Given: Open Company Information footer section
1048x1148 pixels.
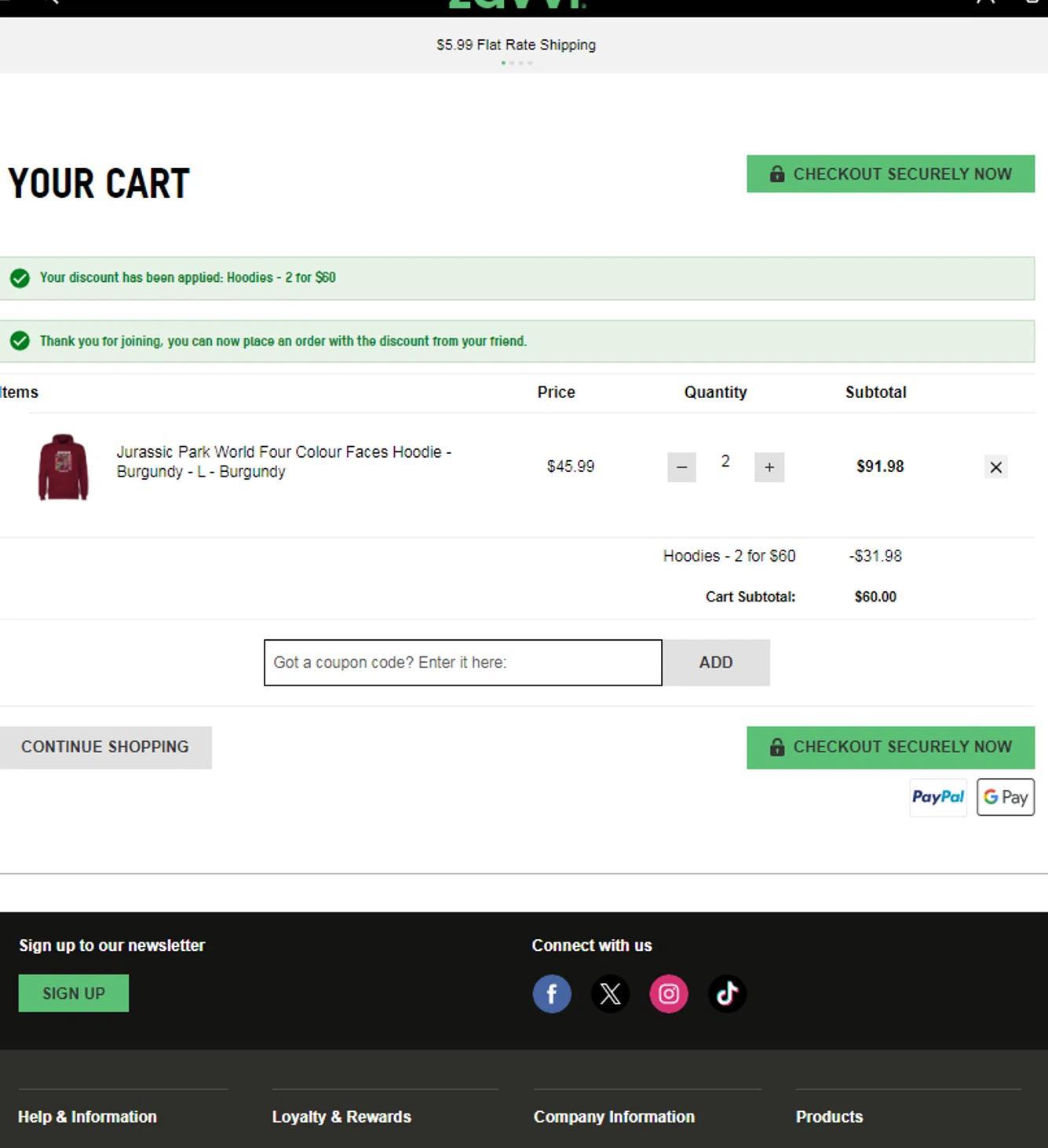Looking at the screenshot, I should tap(614, 1117).
